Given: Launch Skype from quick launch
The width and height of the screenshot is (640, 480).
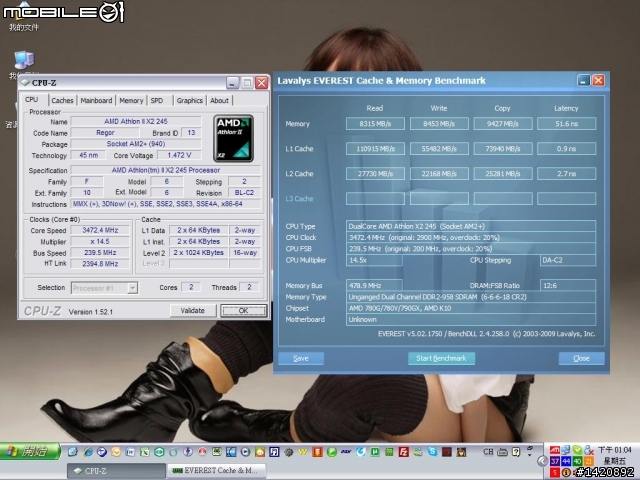Looking at the screenshot, I should [x=432, y=451].
